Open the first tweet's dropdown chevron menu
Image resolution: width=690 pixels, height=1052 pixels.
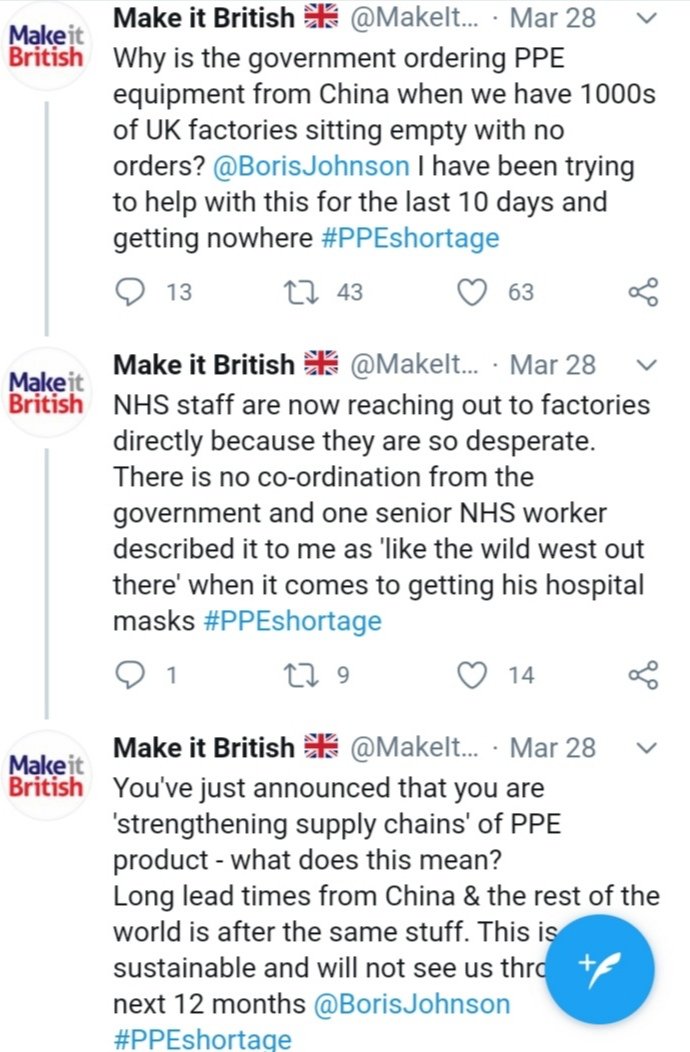(x=647, y=19)
